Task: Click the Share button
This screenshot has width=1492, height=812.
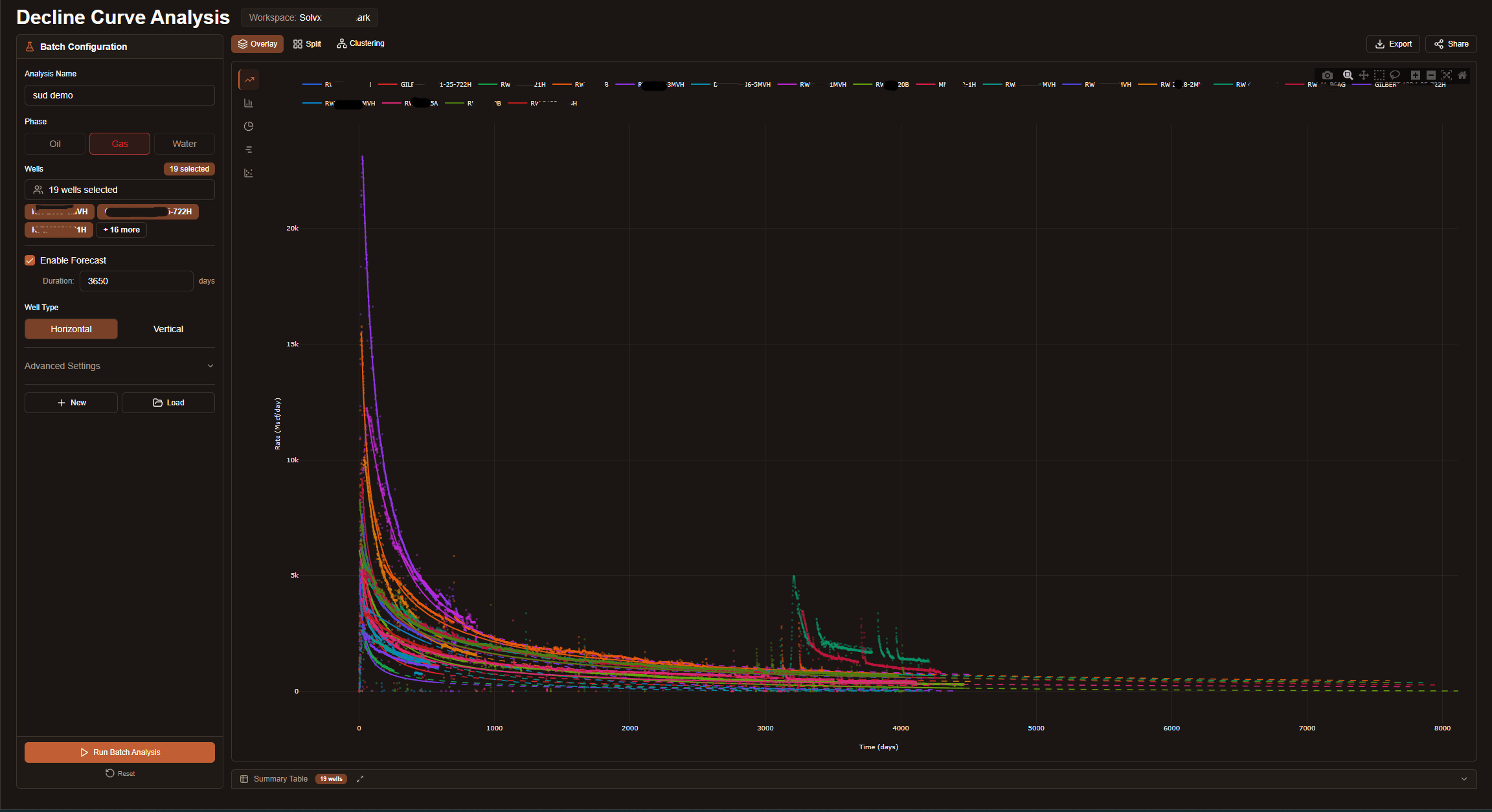Action: [1451, 44]
